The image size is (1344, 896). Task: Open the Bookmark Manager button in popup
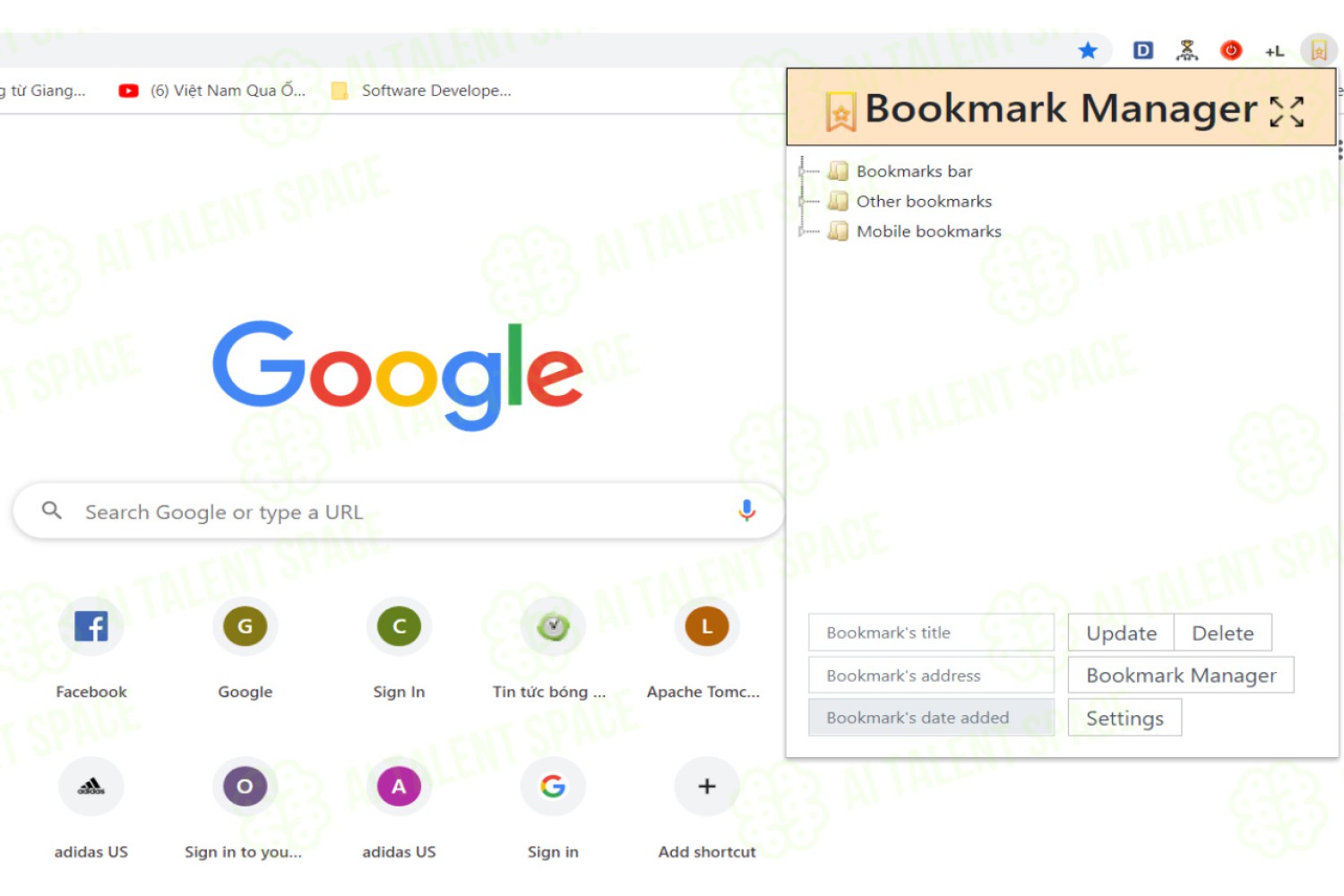pyautogui.click(x=1181, y=675)
